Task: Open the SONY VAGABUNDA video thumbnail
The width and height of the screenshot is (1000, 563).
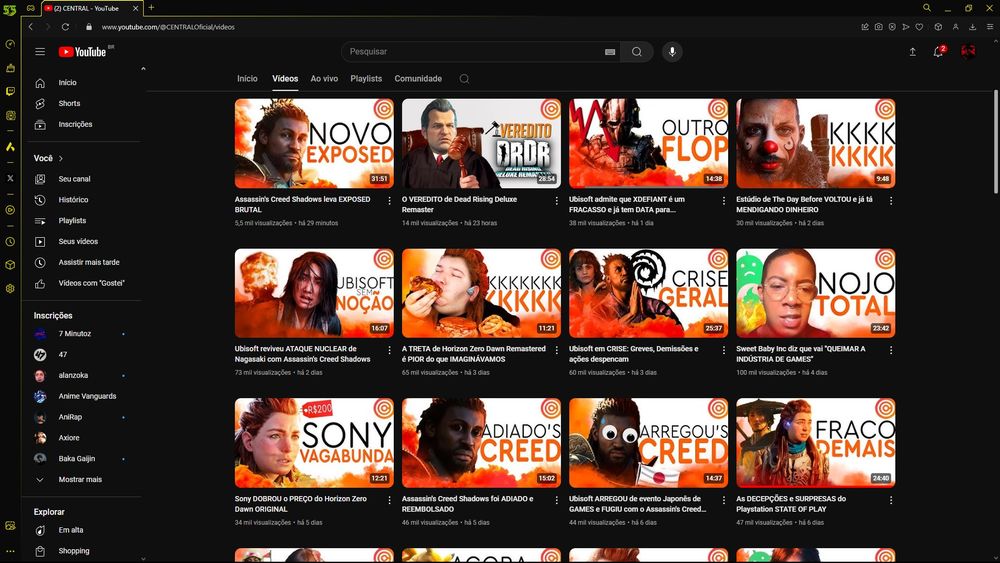Action: [x=314, y=443]
